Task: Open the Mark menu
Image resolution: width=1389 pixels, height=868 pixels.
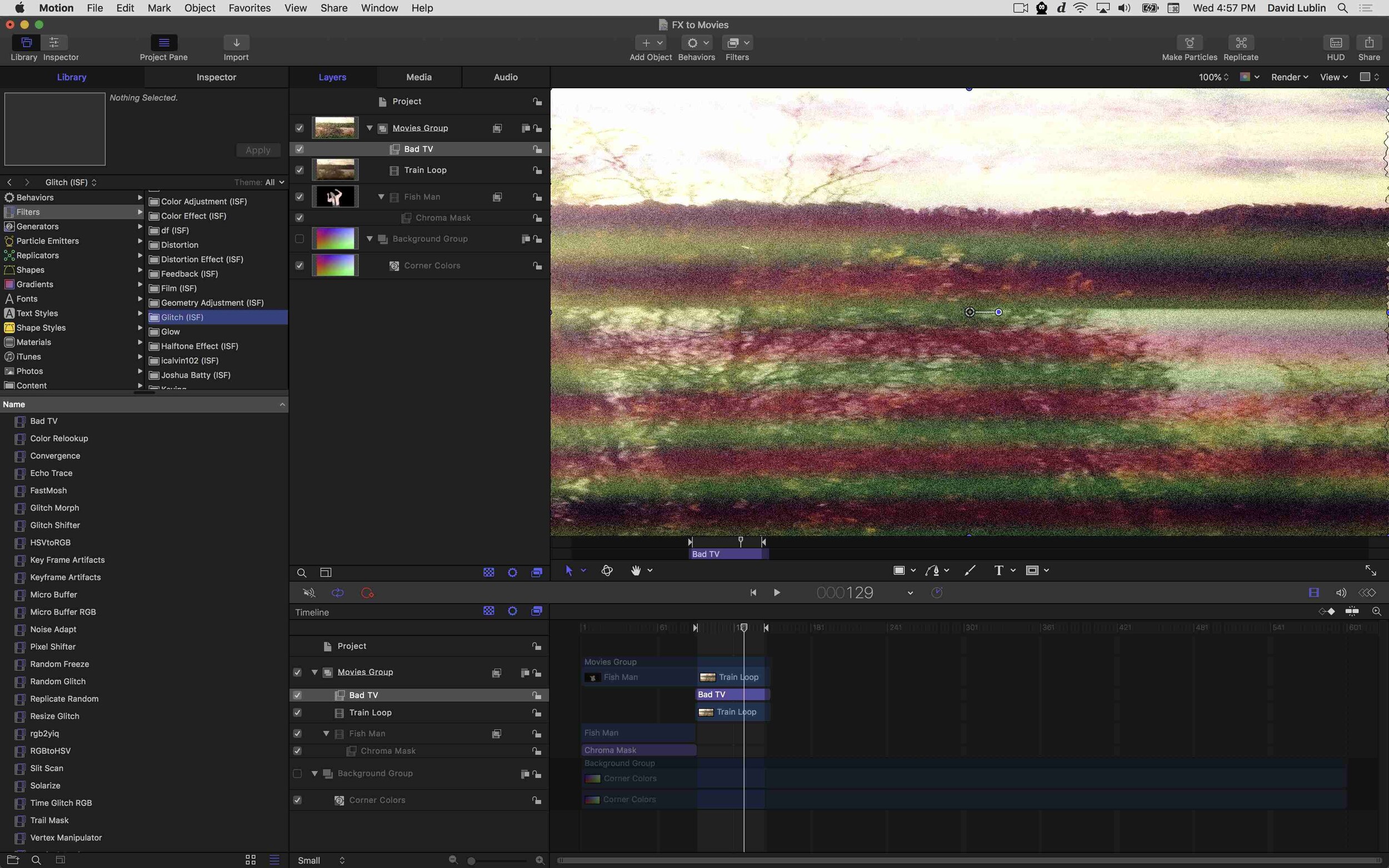Action: click(x=159, y=8)
